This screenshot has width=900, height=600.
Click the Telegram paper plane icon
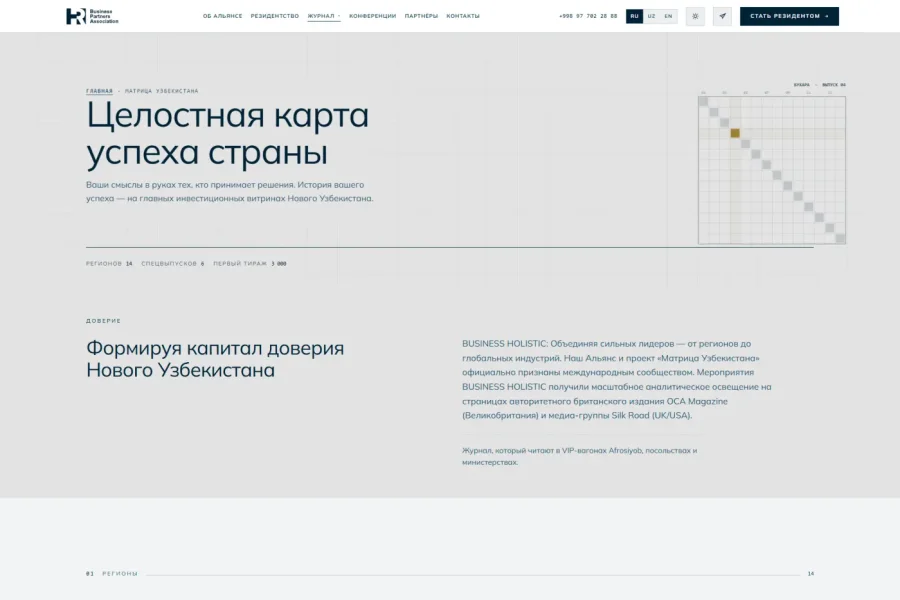[x=722, y=16]
